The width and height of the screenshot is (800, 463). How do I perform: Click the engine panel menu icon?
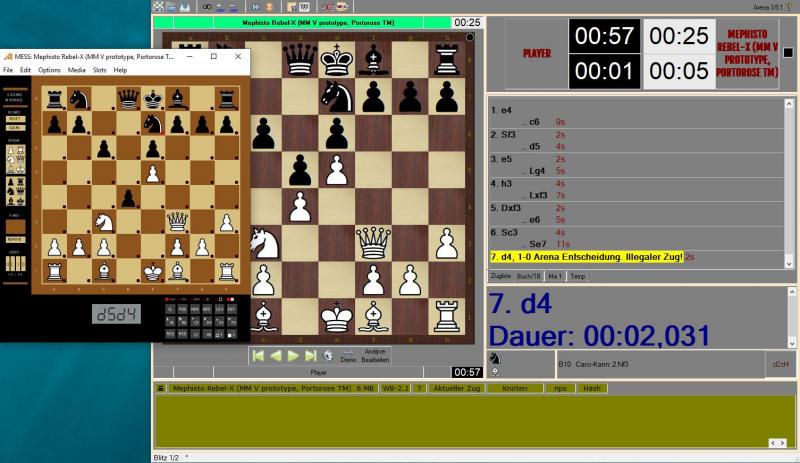pyautogui.click(x=159, y=388)
